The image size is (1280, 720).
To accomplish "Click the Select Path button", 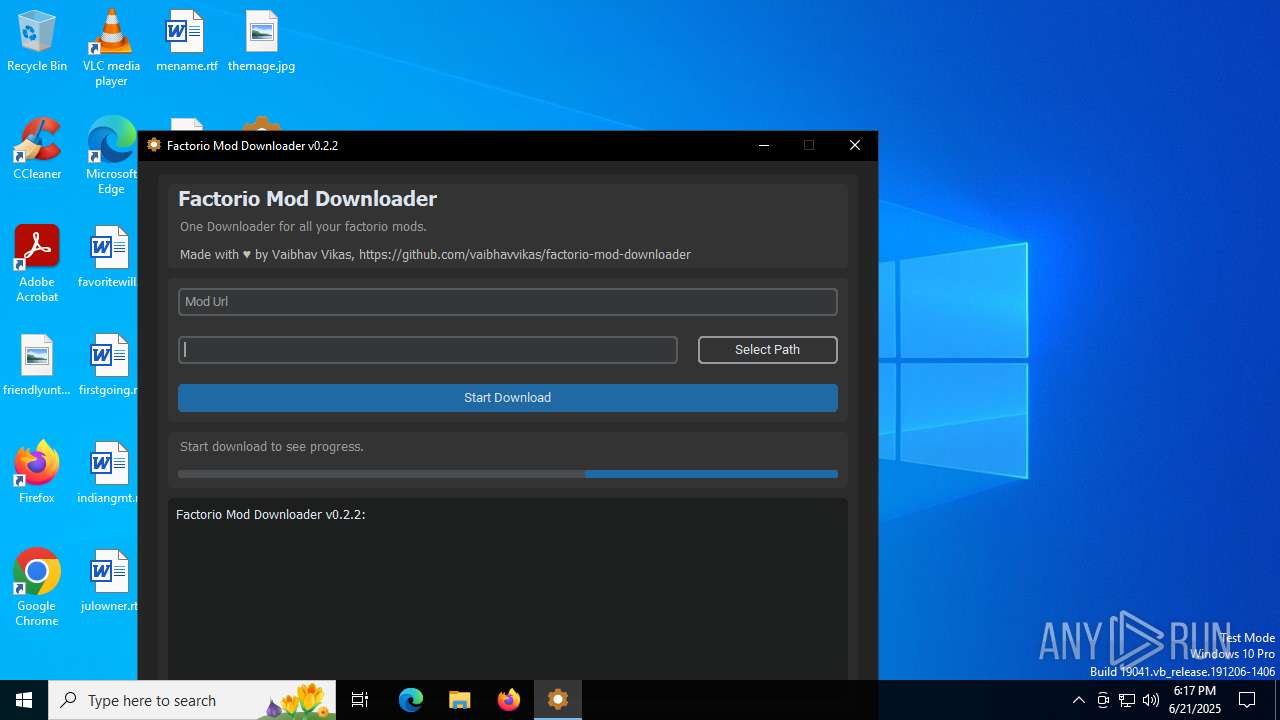I will (x=767, y=350).
